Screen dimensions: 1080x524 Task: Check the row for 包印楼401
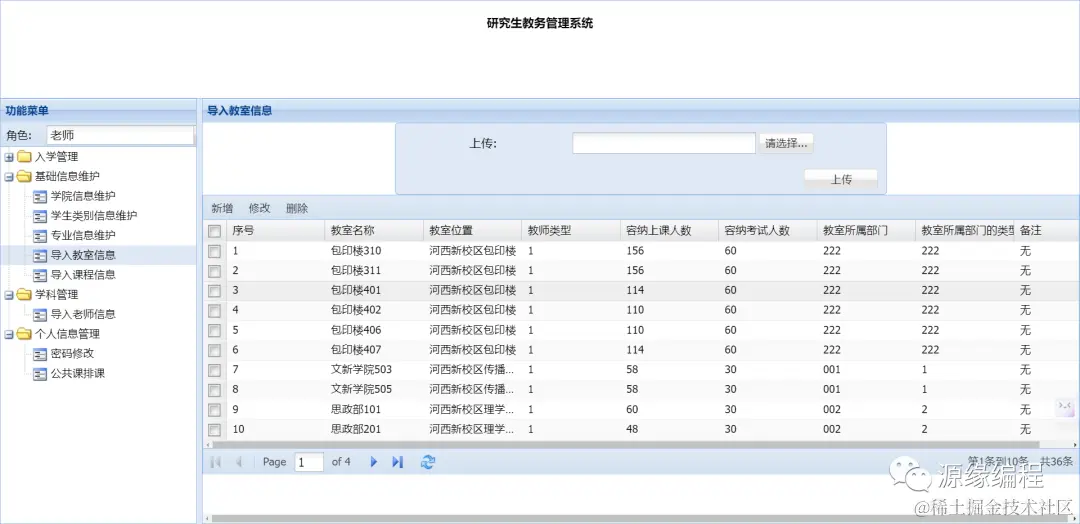(x=215, y=291)
